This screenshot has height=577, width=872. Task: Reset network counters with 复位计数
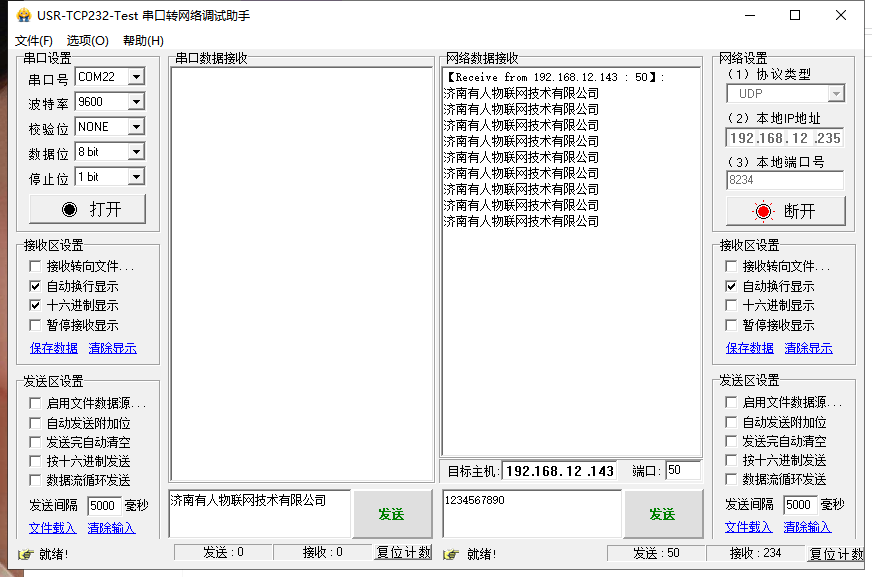click(x=836, y=554)
